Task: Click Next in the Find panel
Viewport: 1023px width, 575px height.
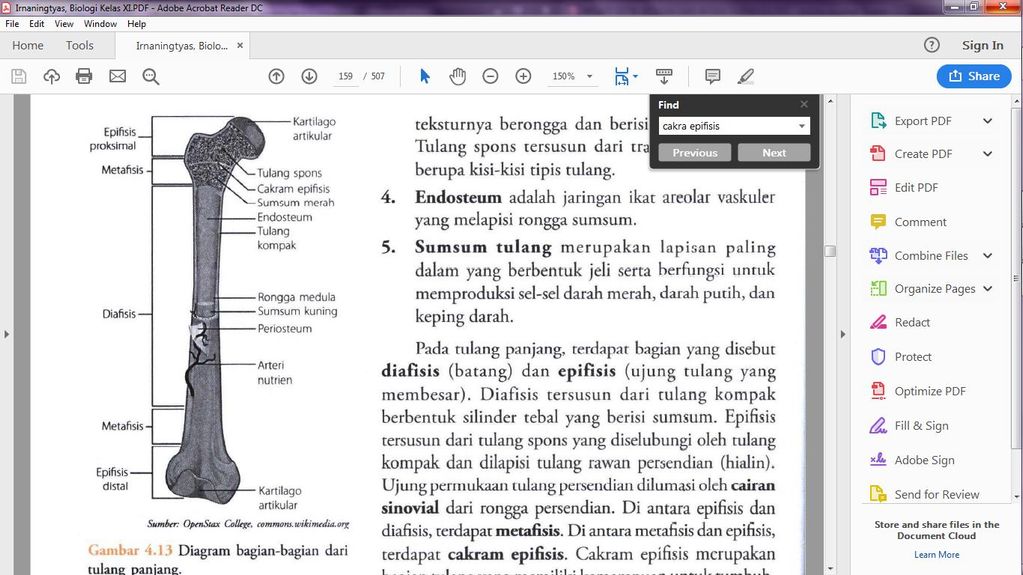Action: 774,153
